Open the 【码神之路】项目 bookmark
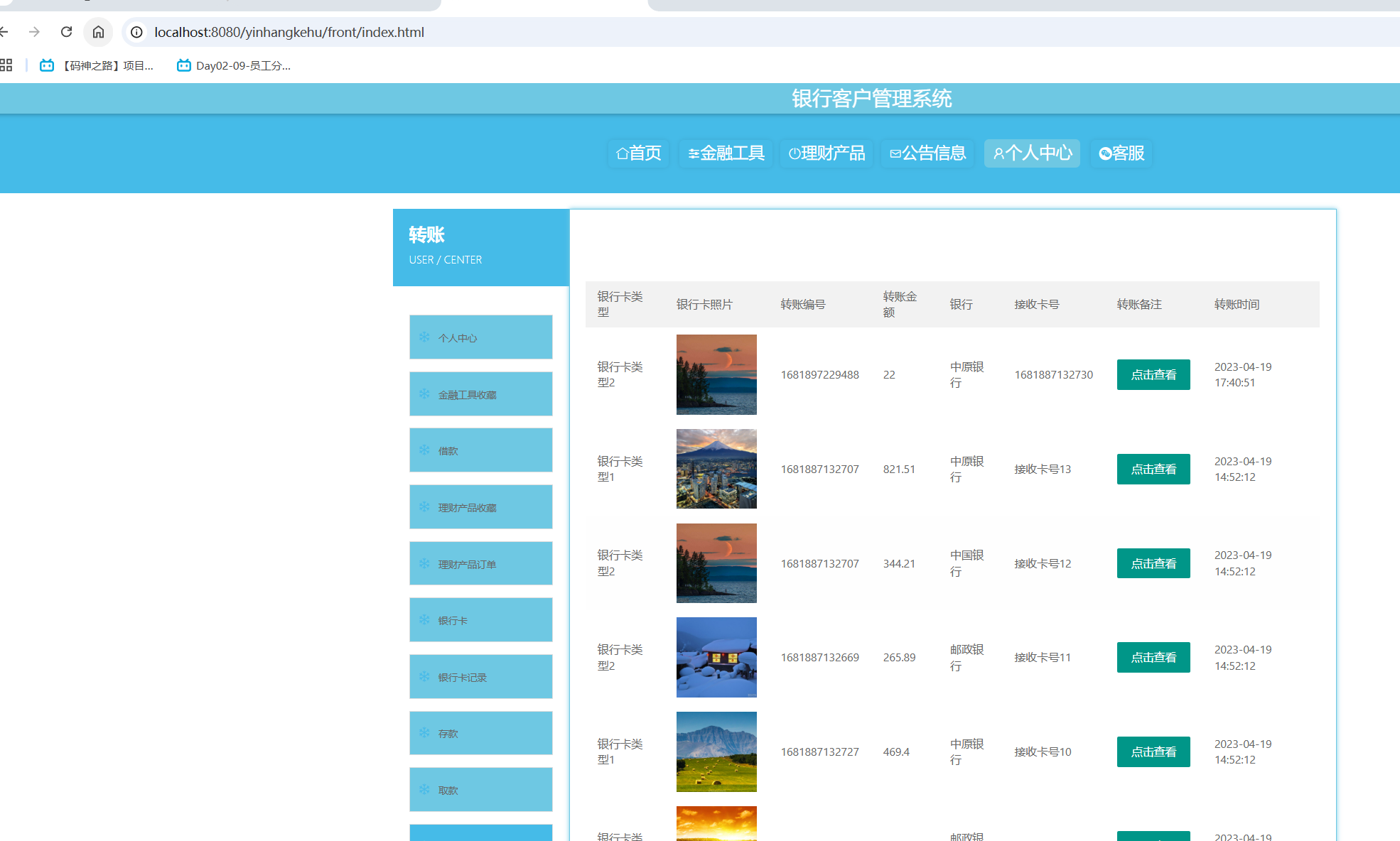The height and width of the screenshot is (841, 1400). (x=97, y=65)
